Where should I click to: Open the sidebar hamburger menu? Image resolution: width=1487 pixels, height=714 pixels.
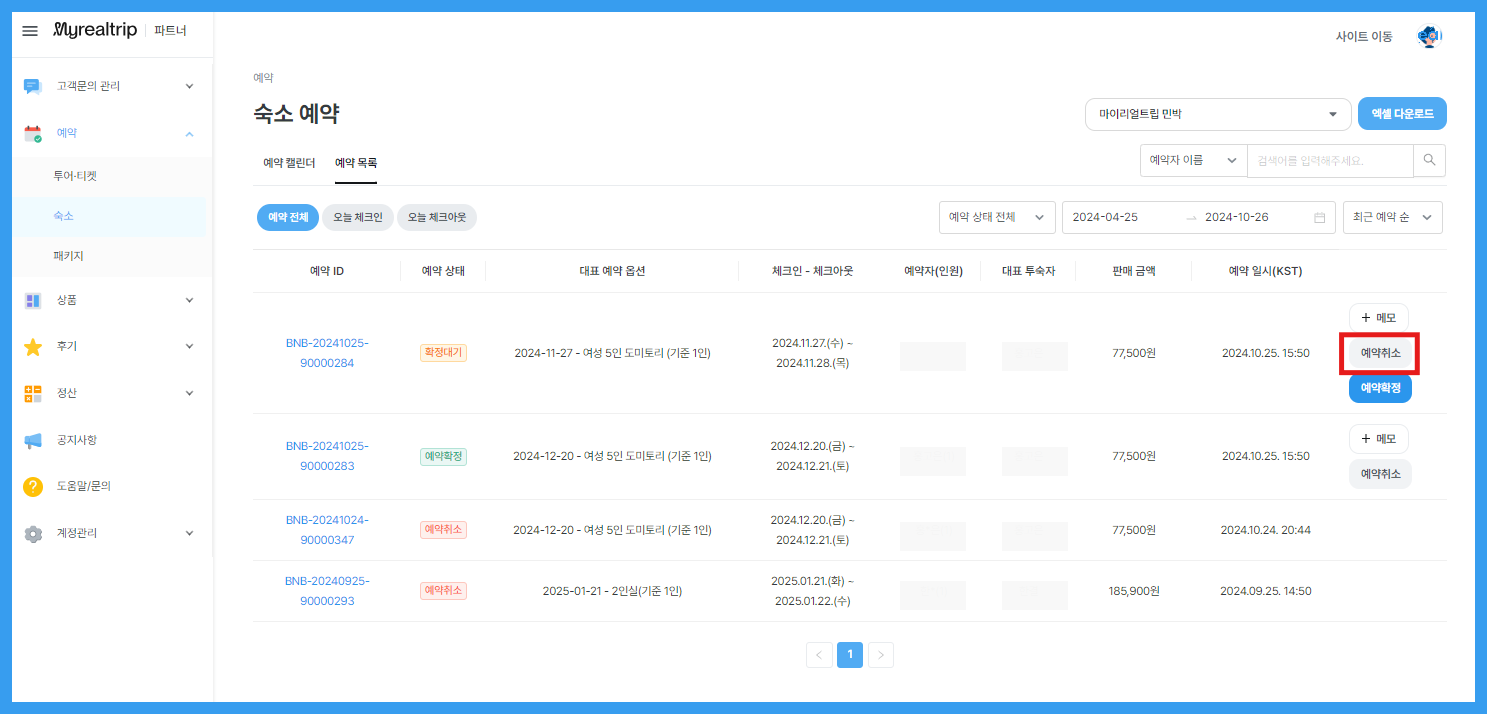pos(29,30)
